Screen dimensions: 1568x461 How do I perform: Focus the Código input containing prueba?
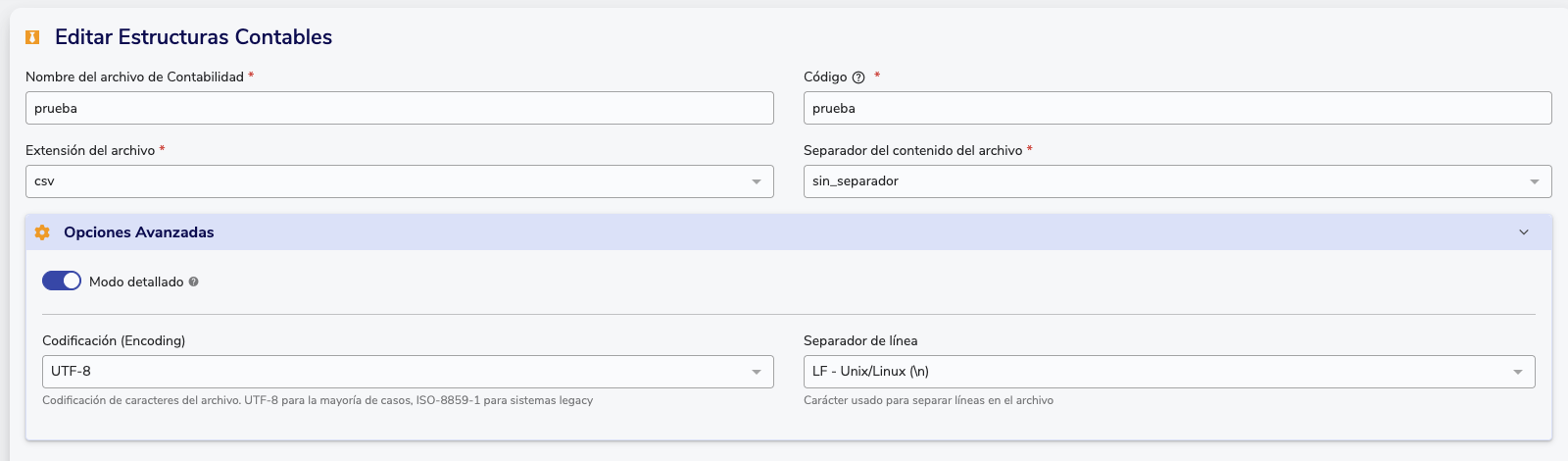point(1177,108)
